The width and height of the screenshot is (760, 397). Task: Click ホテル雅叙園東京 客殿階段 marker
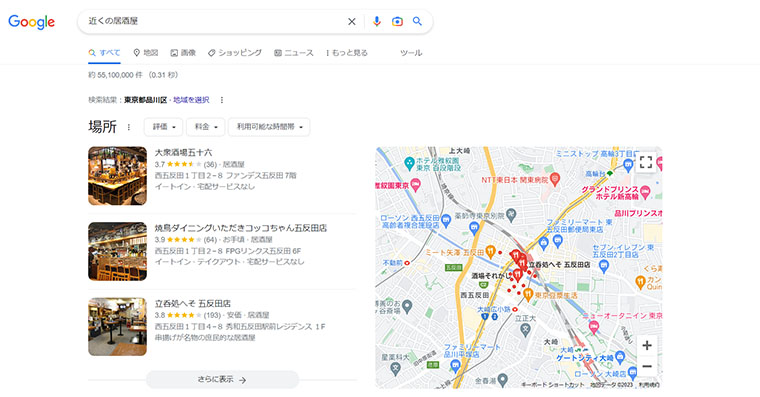(410, 163)
